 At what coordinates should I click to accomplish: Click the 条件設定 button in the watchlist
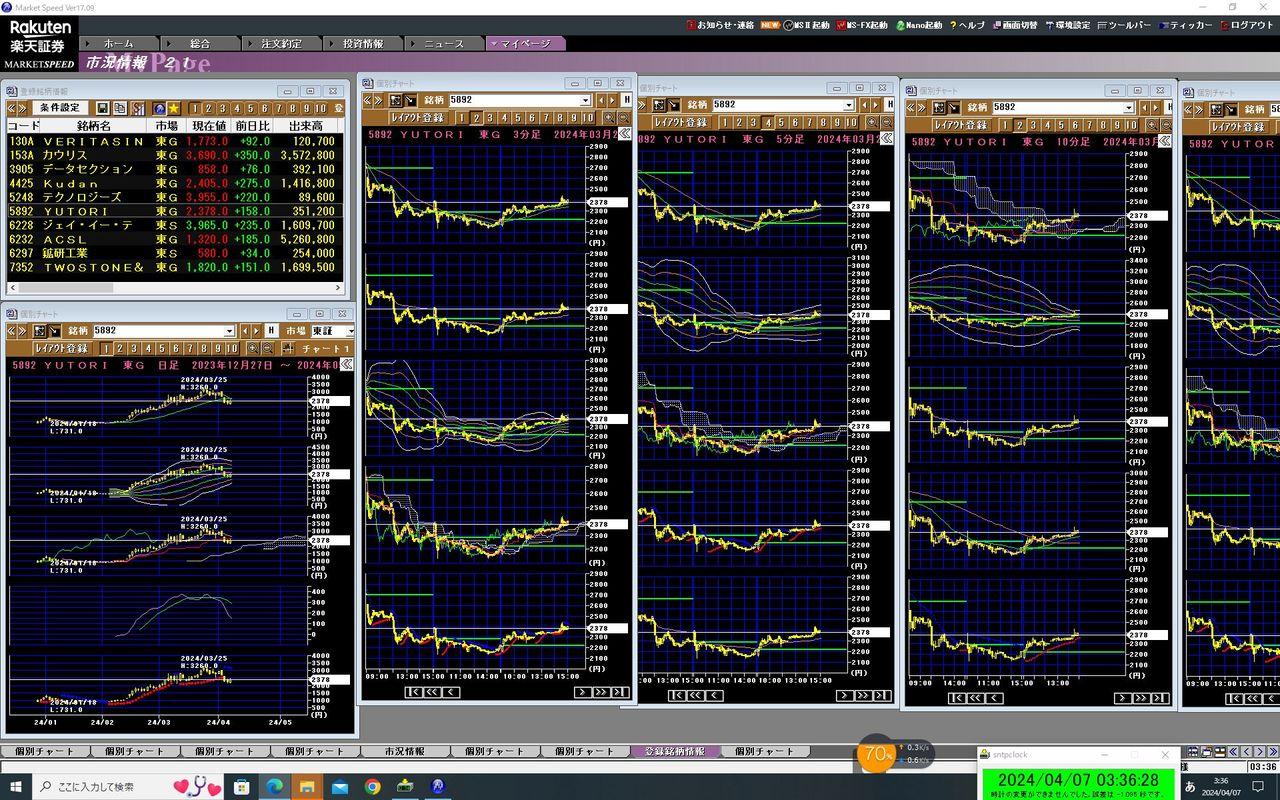[59, 108]
